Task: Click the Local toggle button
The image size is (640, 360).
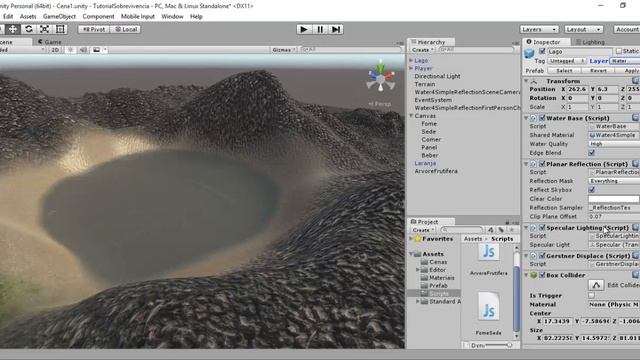Action: click(126, 29)
